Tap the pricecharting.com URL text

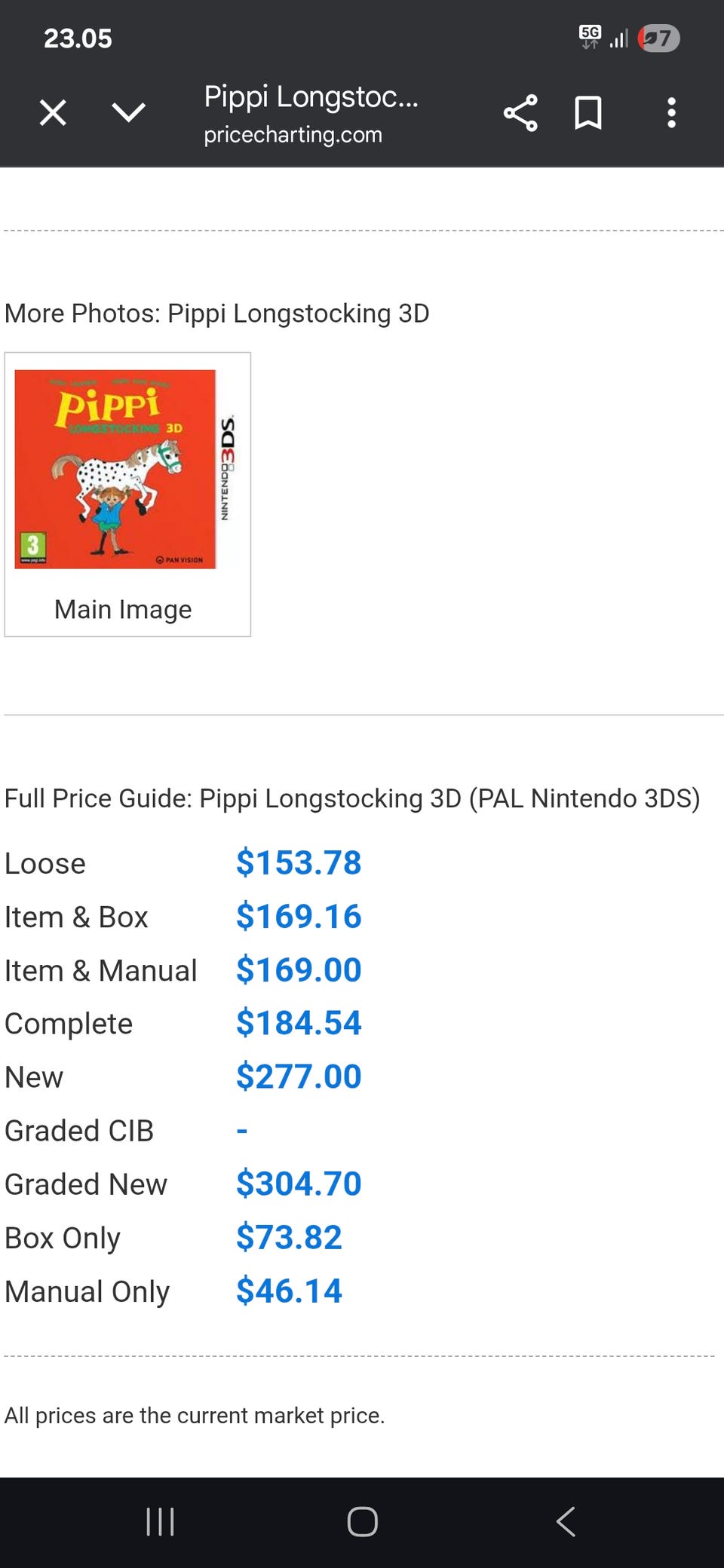click(x=293, y=135)
